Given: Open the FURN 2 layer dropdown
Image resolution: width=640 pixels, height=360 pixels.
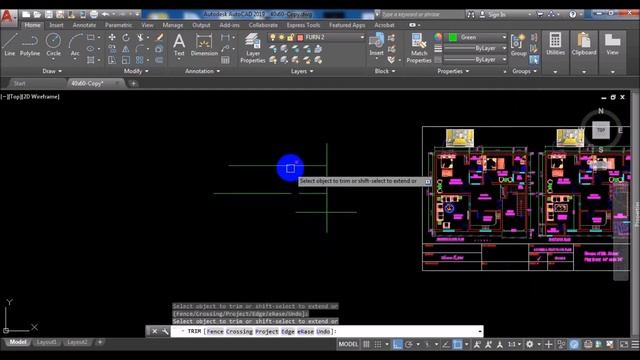Looking at the screenshot, I should [362, 37].
